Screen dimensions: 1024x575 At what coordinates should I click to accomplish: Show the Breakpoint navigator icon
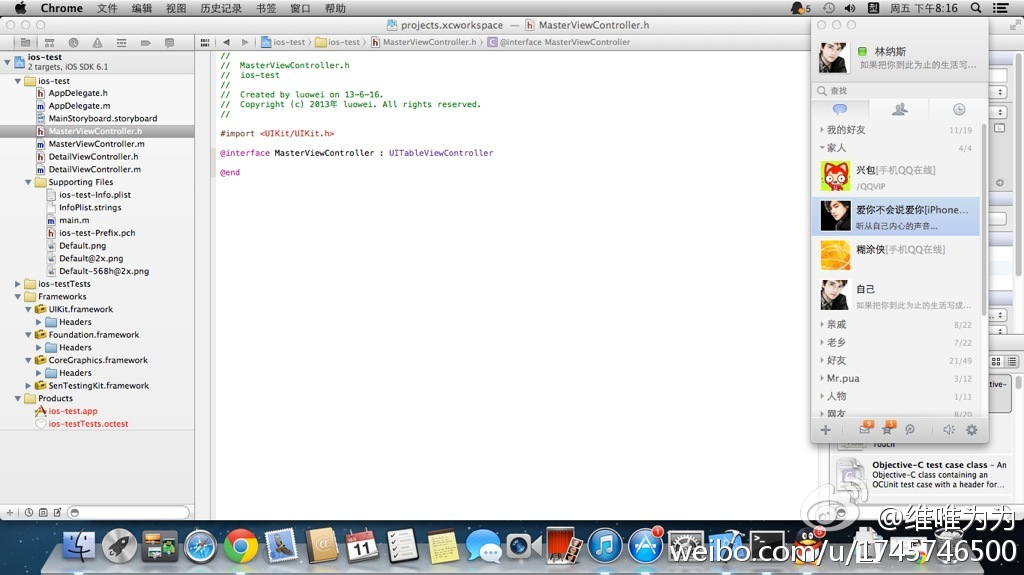(x=145, y=43)
